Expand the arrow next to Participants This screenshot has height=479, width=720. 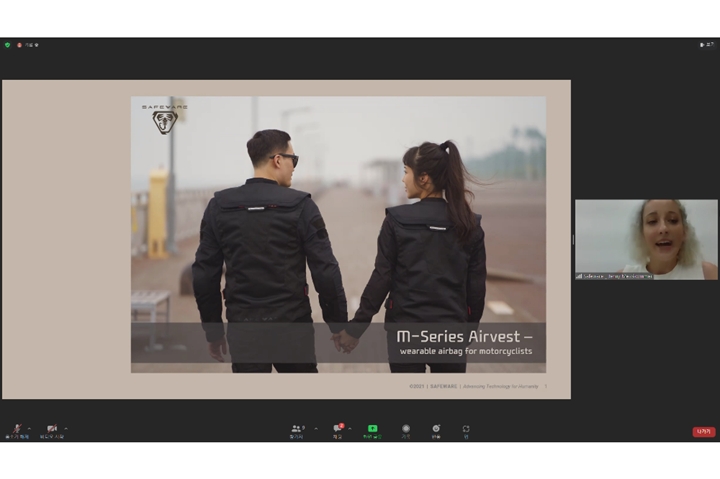tap(316, 428)
